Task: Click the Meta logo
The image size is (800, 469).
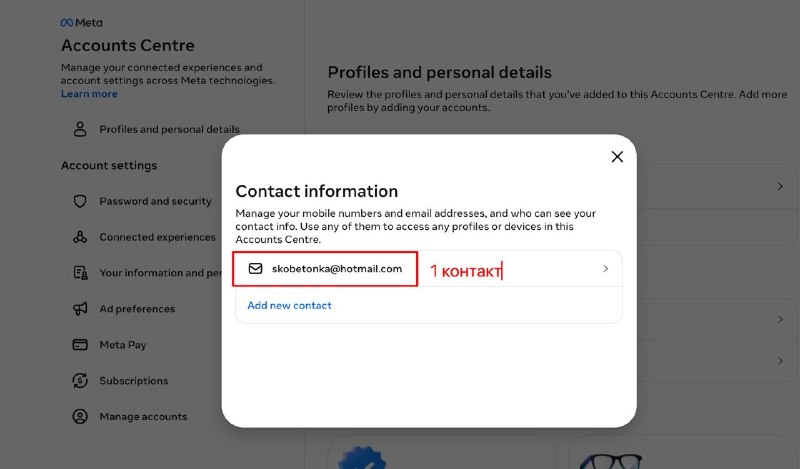Action: tap(82, 23)
